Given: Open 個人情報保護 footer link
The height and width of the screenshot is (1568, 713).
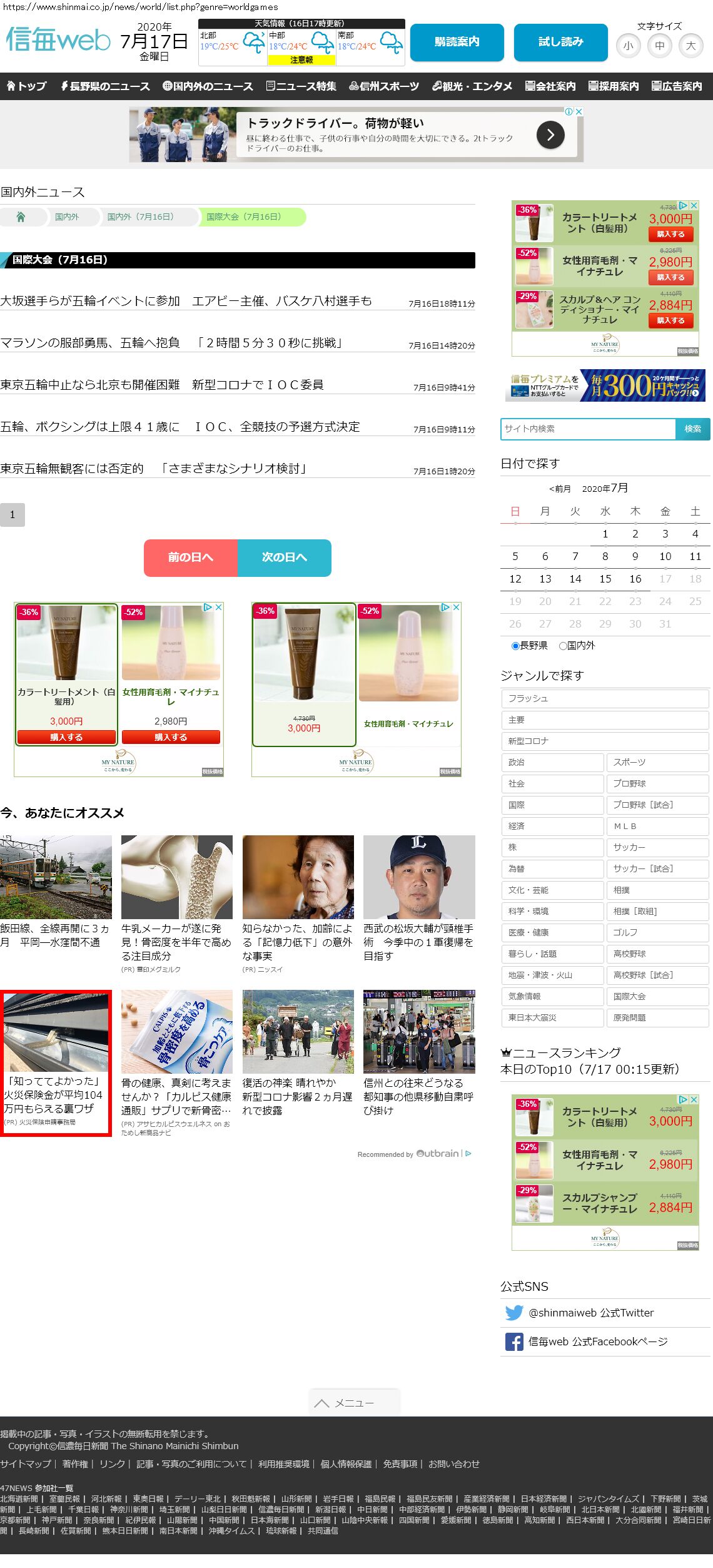Looking at the screenshot, I should pos(346,1464).
